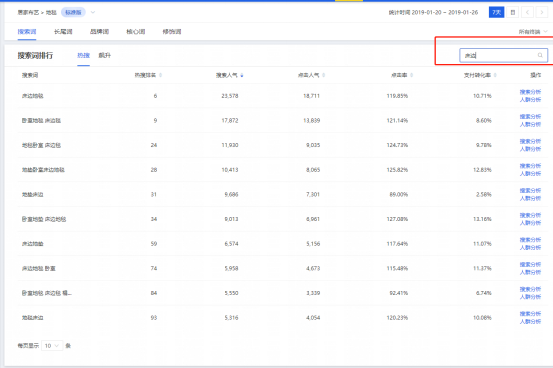The height and width of the screenshot is (368, 553).
Task: Select the keyword in the rank 24 row
Action: click(41, 145)
